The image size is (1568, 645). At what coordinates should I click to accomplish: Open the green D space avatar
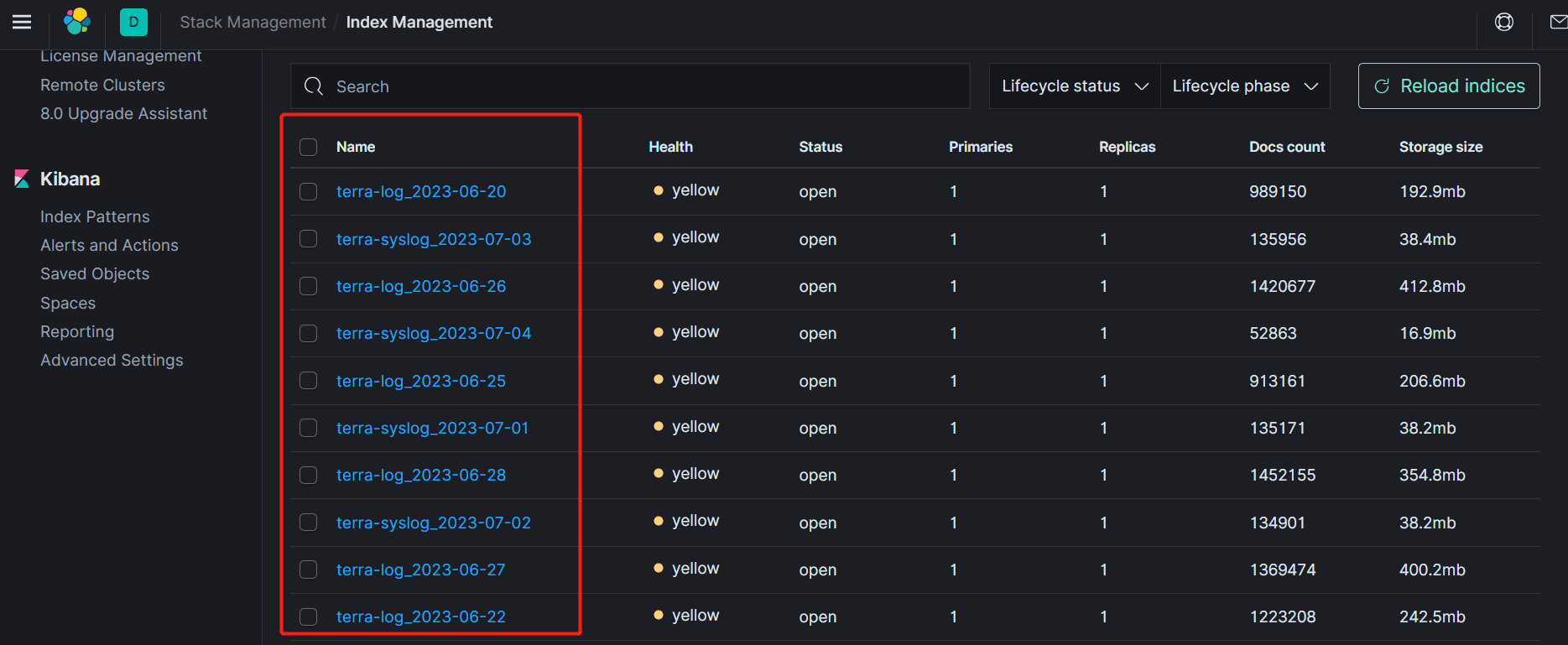pos(133,22)
